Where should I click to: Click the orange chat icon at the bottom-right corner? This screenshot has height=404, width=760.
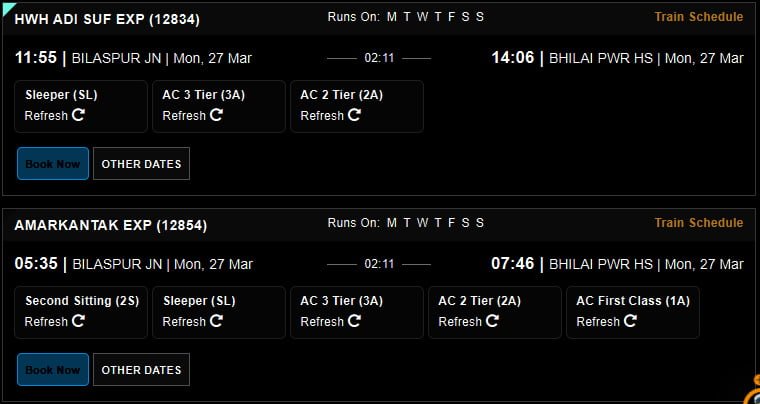tap(753, 390)
